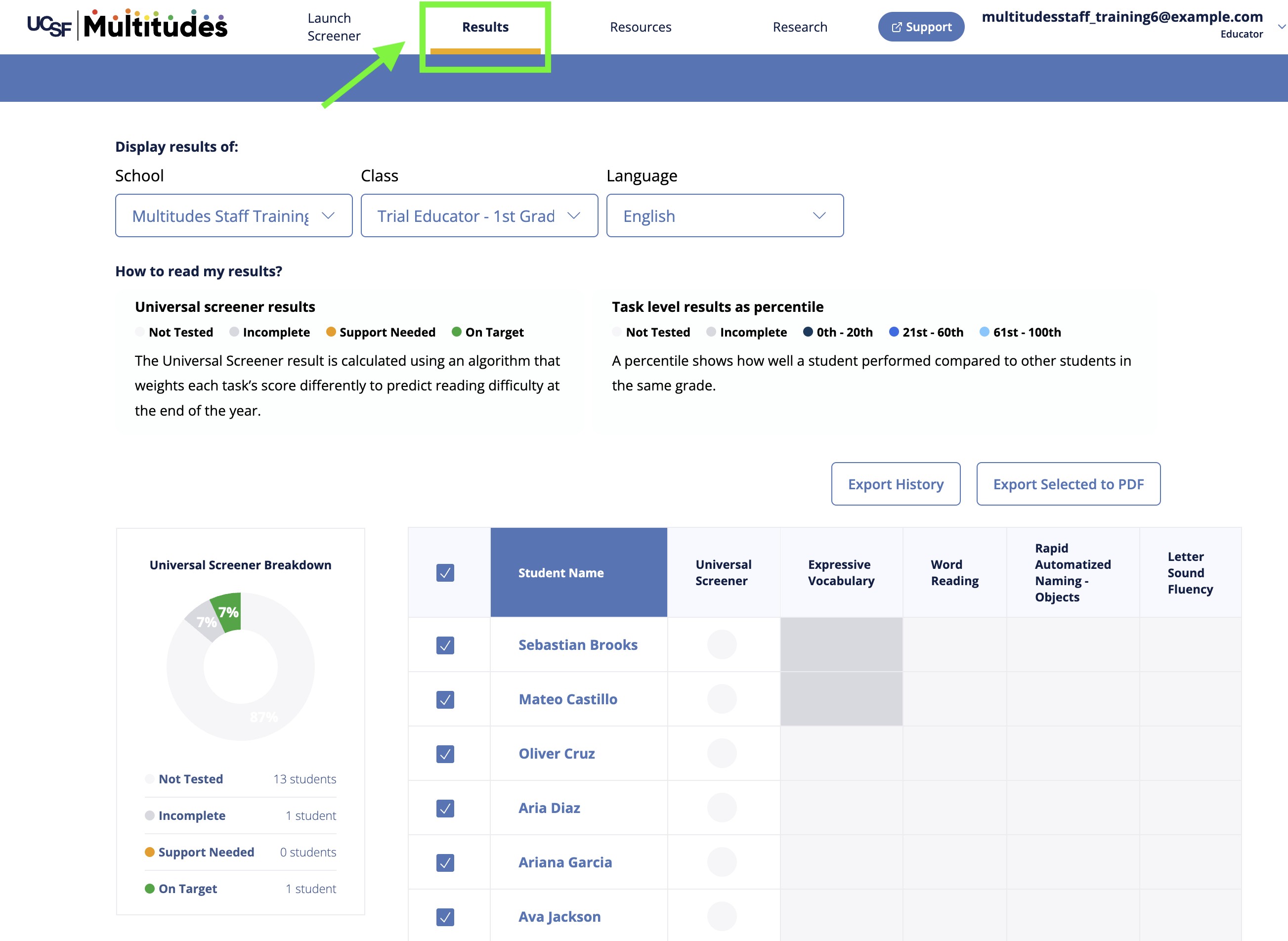The height and width of the screenshot is (941, 1288).
Task: Open the Language dropdown showing English
Action: tap(725, 216)
